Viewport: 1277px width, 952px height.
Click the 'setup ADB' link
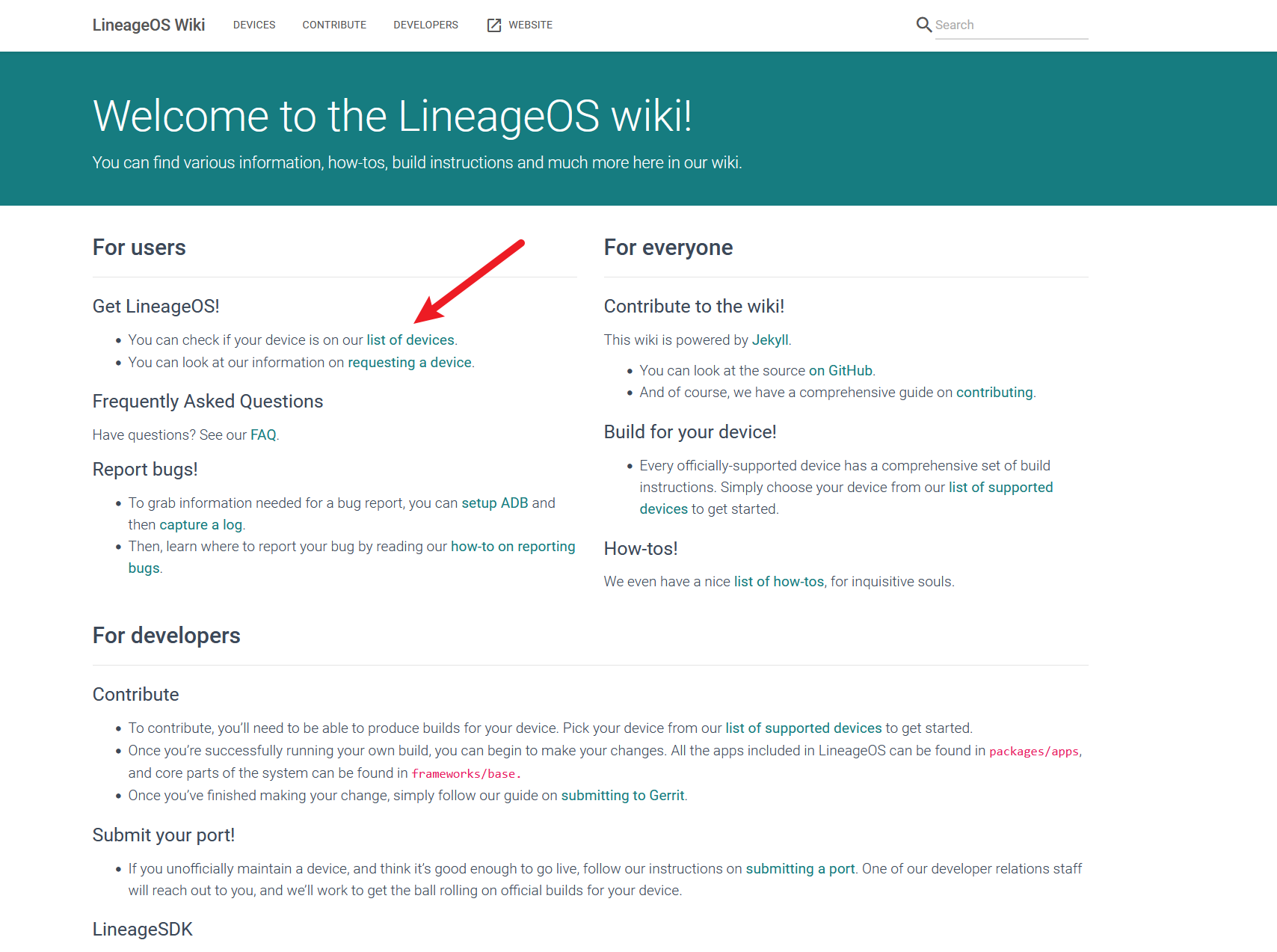[495, 503]
